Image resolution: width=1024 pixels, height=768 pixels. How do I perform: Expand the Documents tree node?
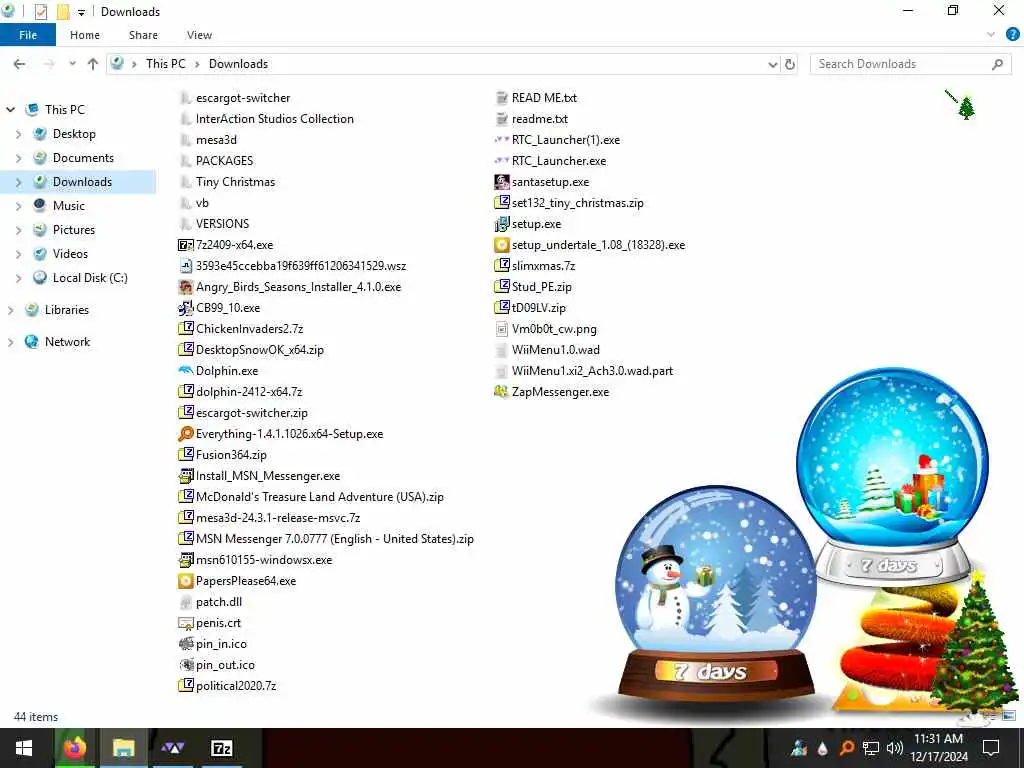tap(18, 158)
